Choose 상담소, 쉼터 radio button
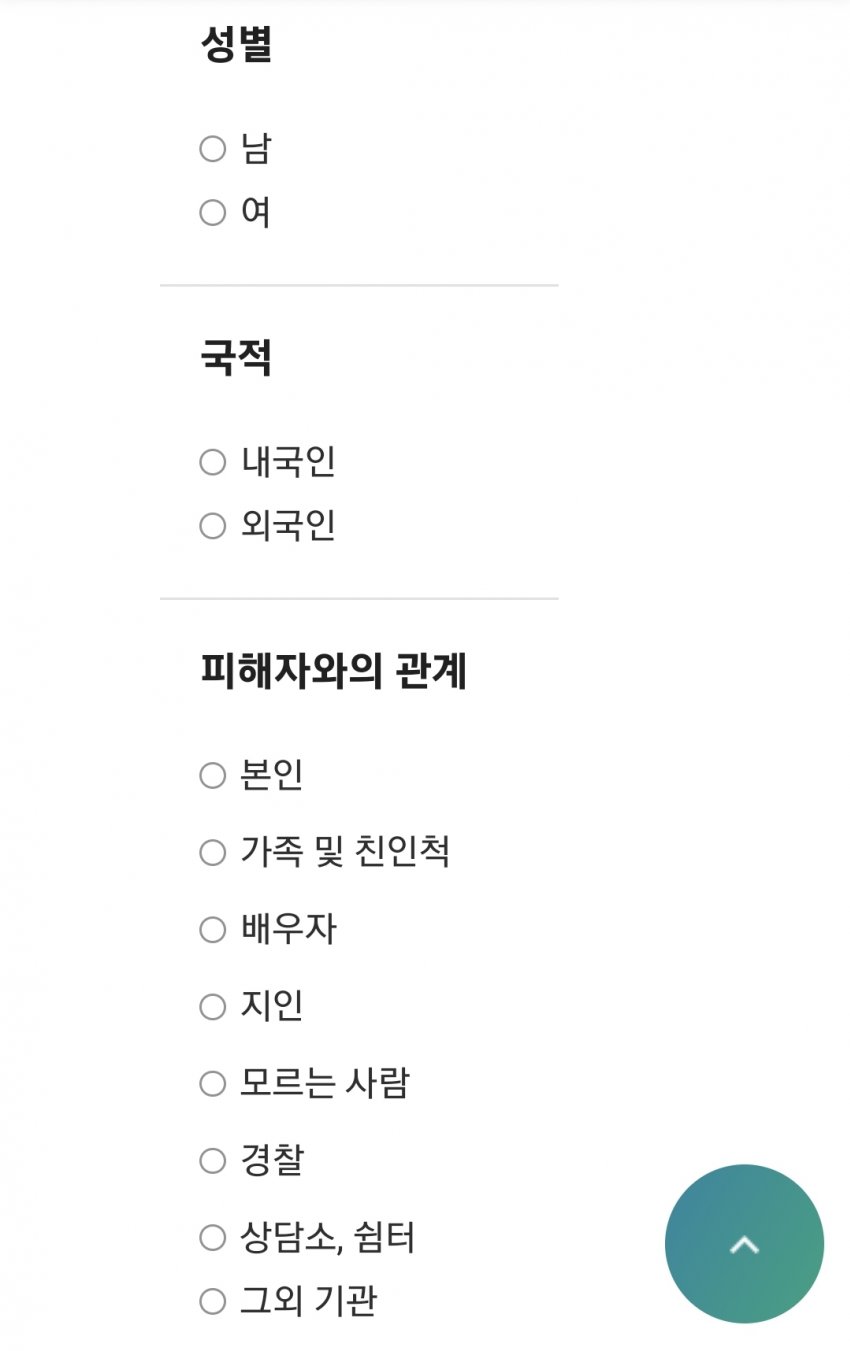 tap(213, 1238)
